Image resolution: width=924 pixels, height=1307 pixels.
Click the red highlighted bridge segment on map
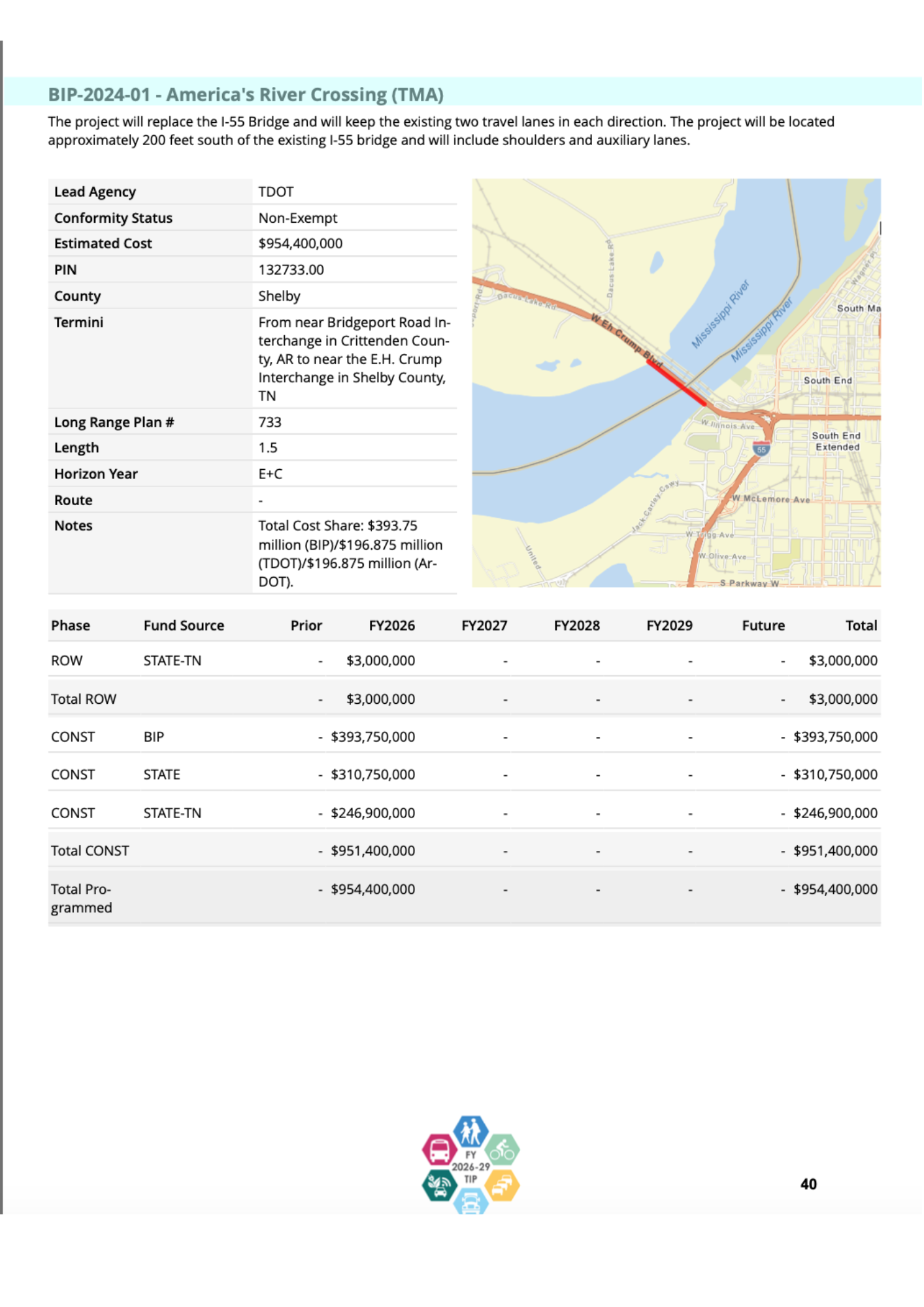tap(676, 382)
